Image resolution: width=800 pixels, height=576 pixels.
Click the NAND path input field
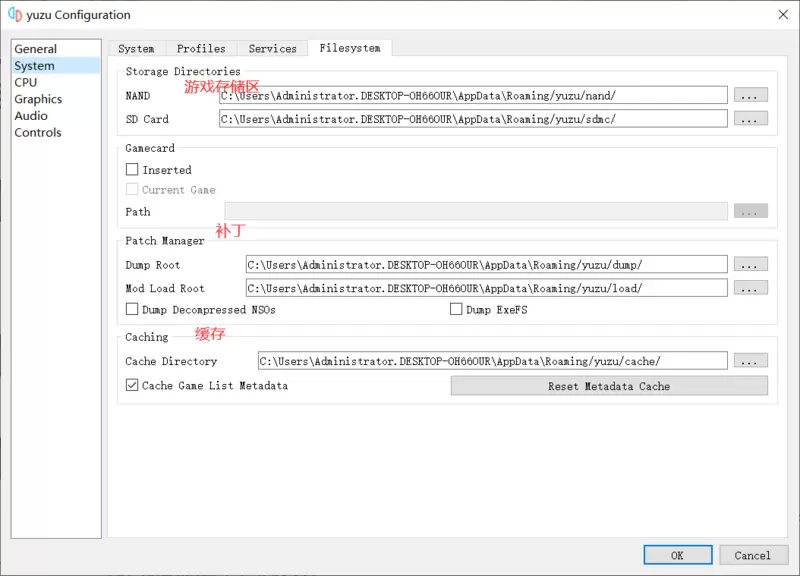click(x=473, y=95)
